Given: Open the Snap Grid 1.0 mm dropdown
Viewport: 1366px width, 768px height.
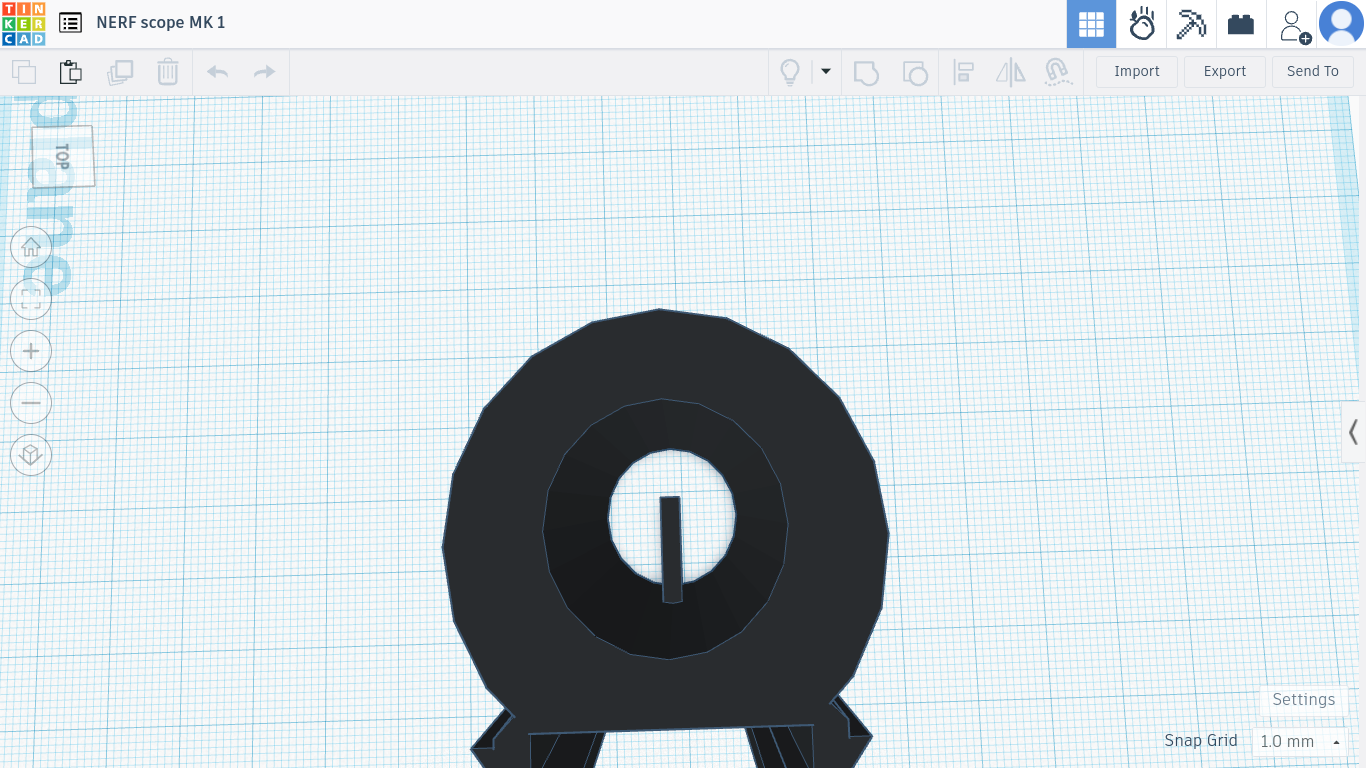Looking at the screenshot, I should pyautogui.click(x=1300, y=741).
